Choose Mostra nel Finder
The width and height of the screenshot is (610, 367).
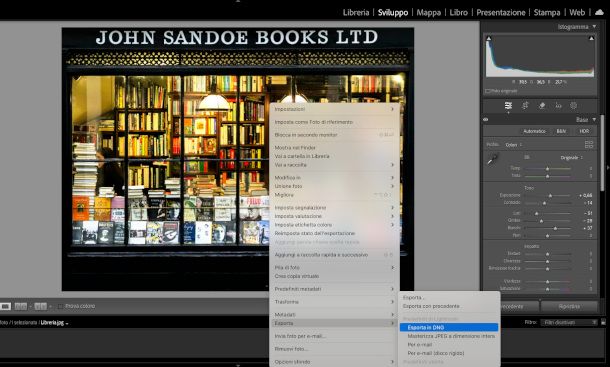tap(334, 148)
